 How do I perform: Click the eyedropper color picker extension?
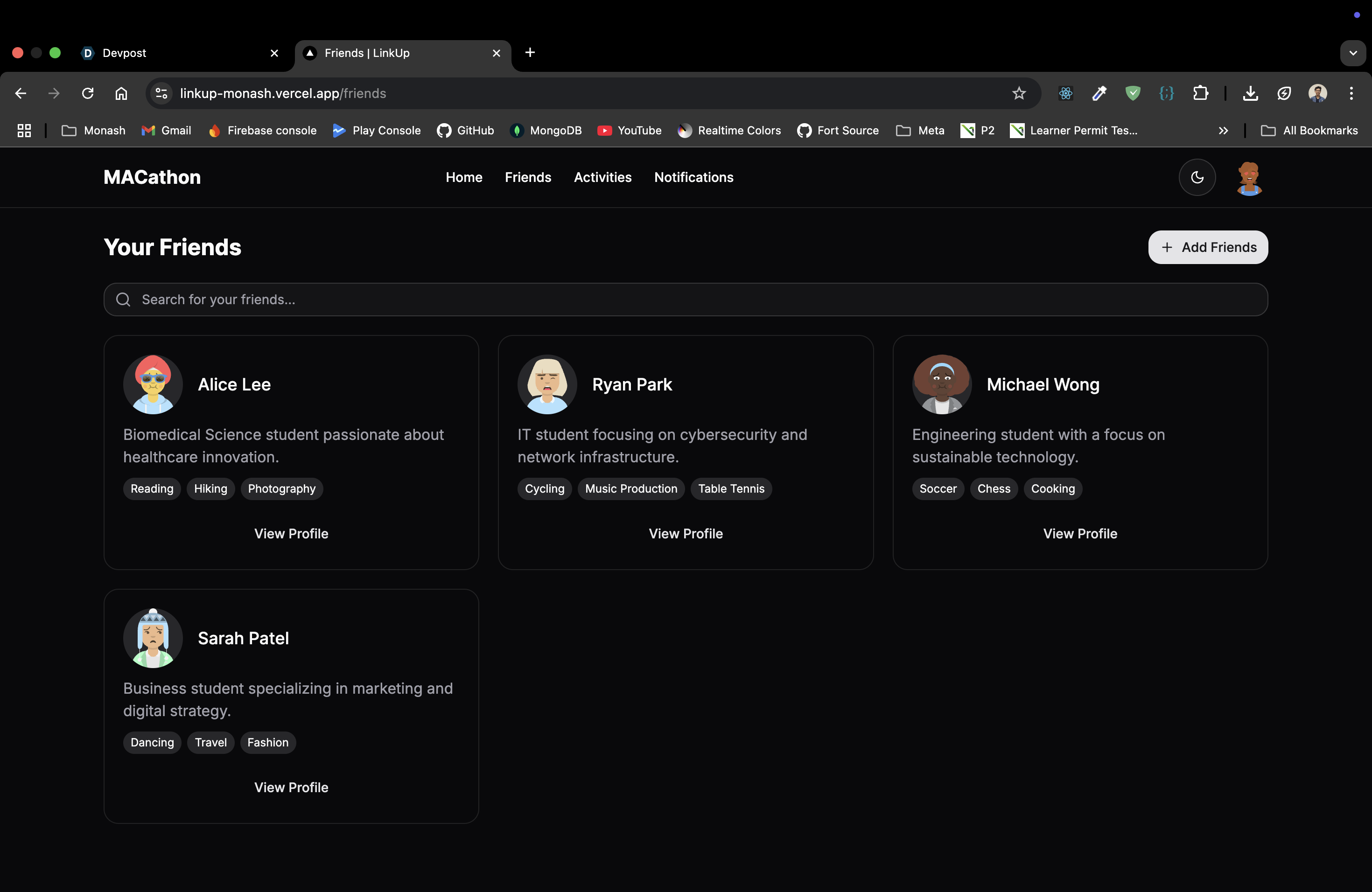pos(1099,93)
